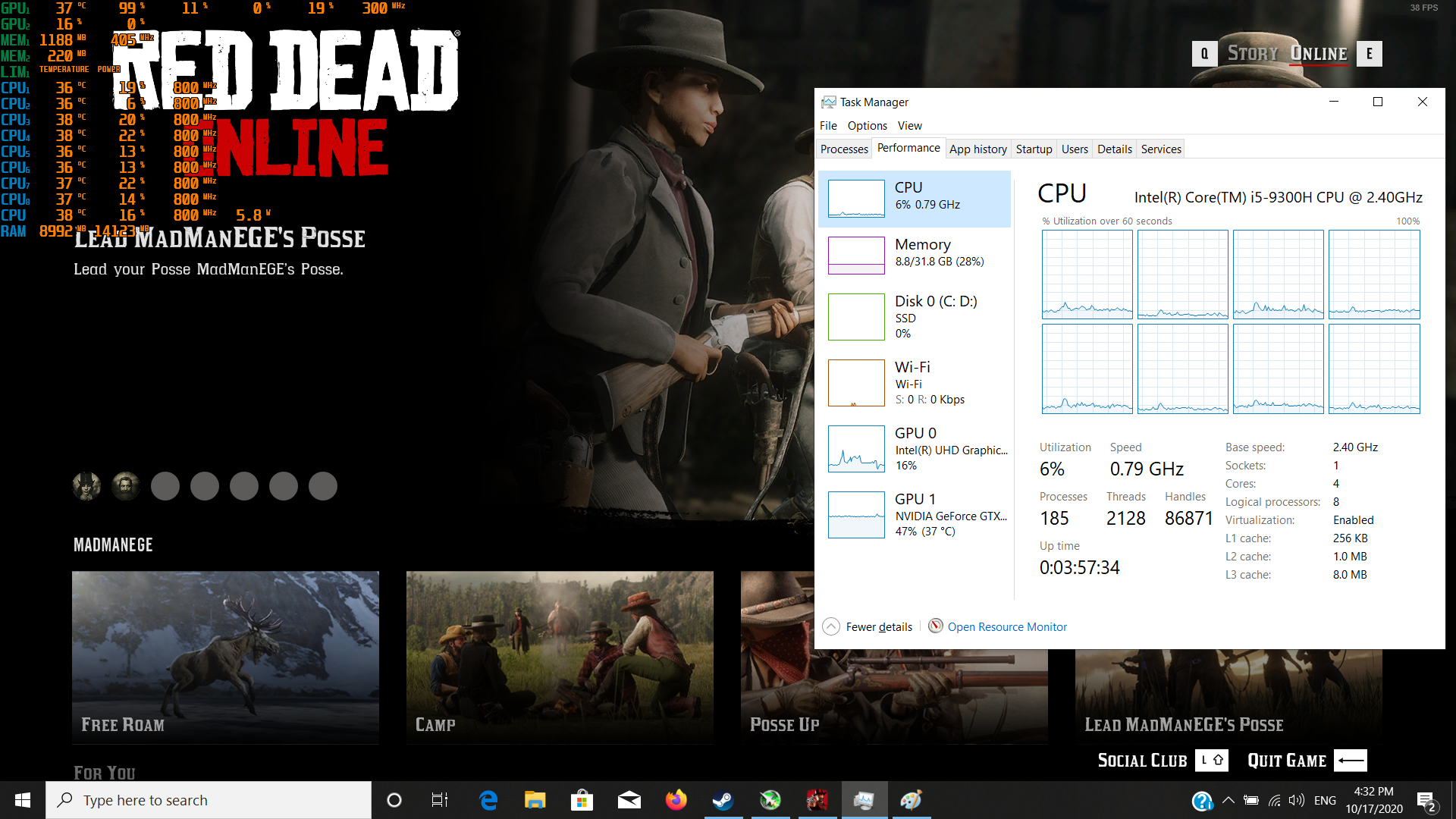Collapse Task Manager with Fewer details

869,626
